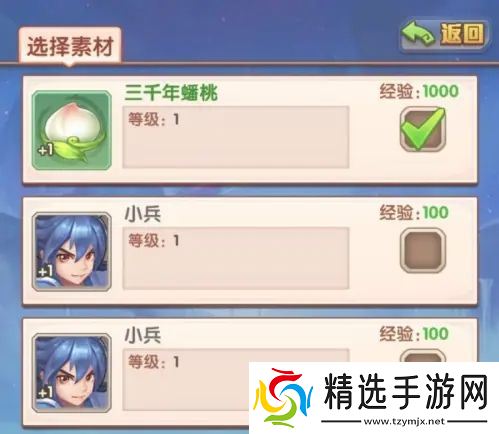Open the www.tzymjx.net link
This screenshot has width=499, height=434.
point(404,421)
